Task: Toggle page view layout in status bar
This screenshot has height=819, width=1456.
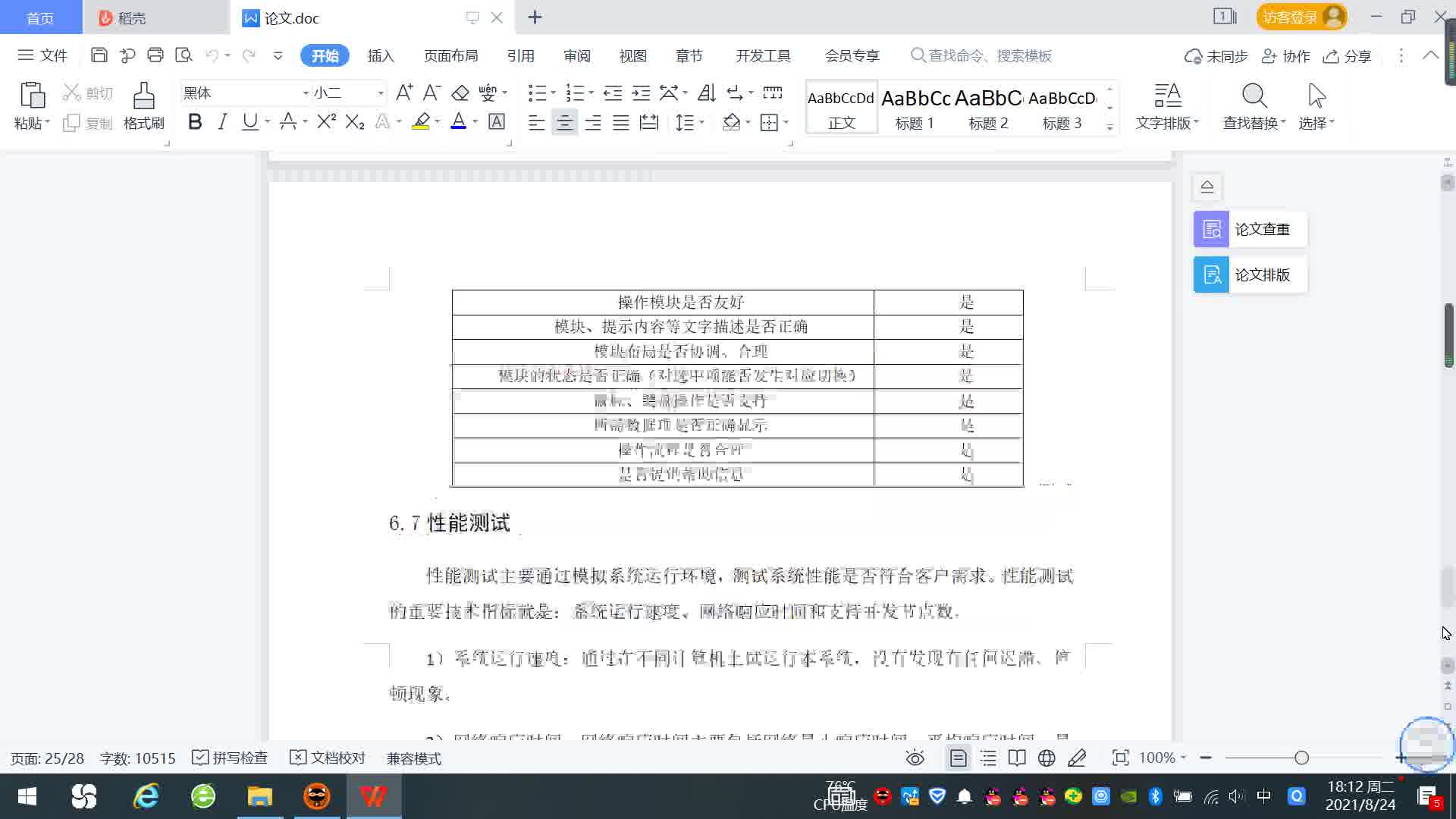Action: coord(959,758)
